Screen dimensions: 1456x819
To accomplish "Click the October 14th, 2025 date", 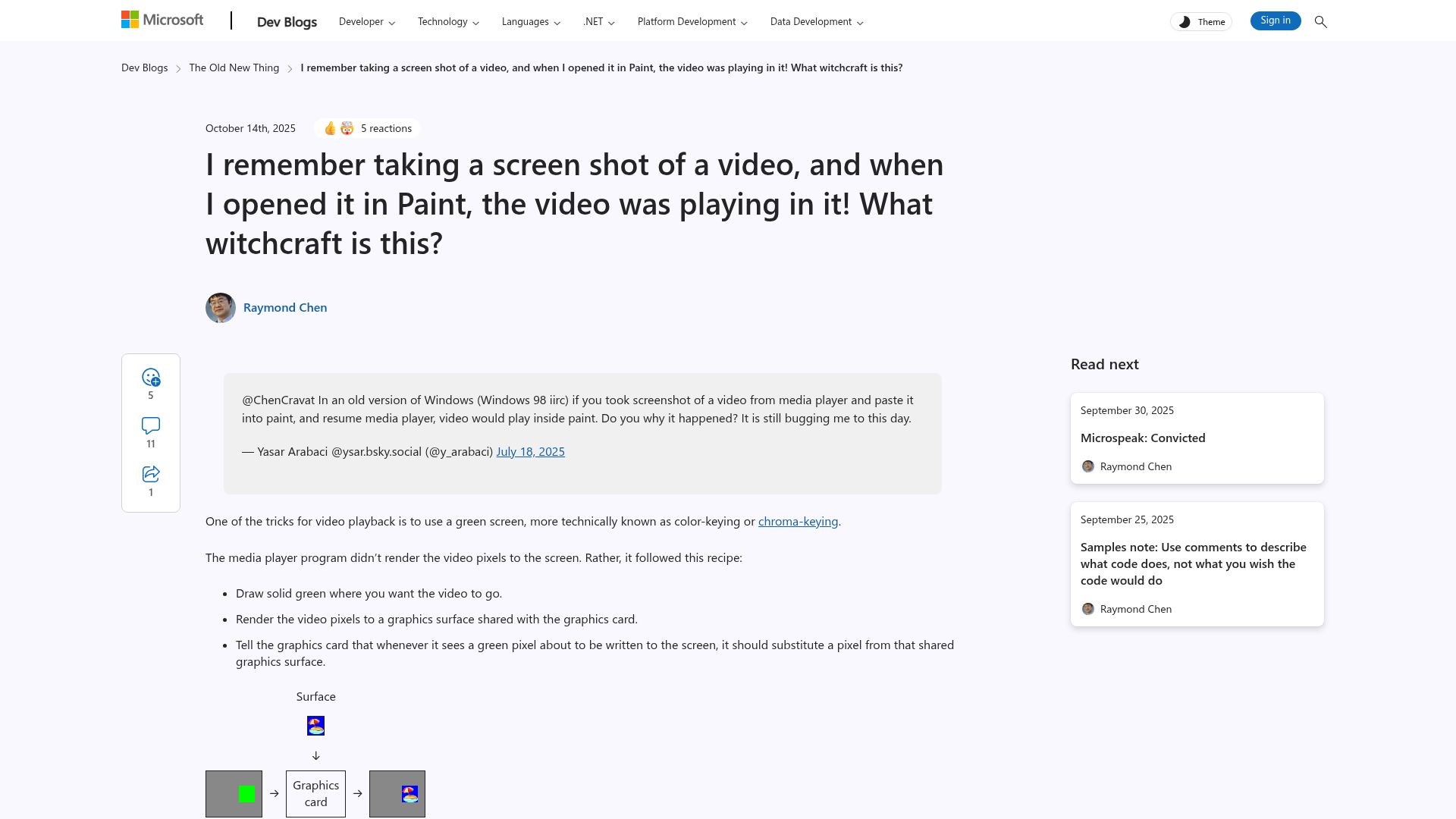I will (250, 129).
